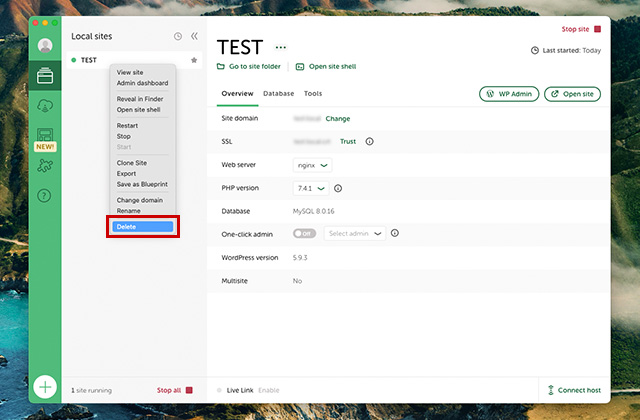Click the WordPress version 5.9.3 value
This screenshot has width=640, height=420.
300,258
